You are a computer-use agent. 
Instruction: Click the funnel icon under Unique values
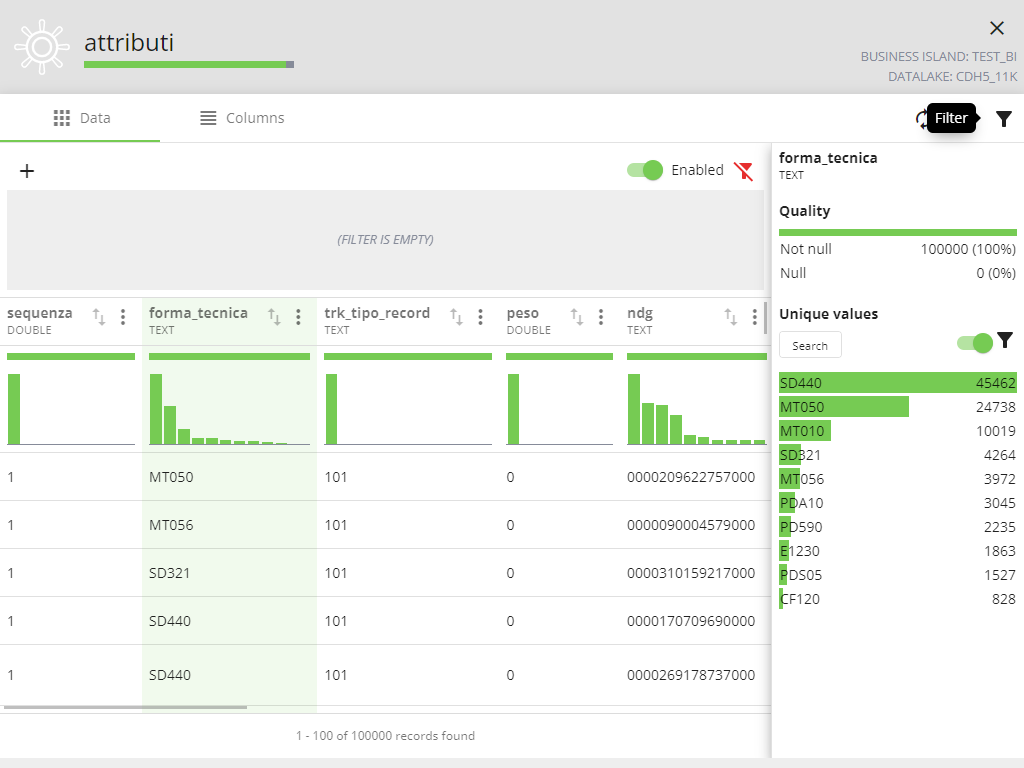click(1005, 341)
